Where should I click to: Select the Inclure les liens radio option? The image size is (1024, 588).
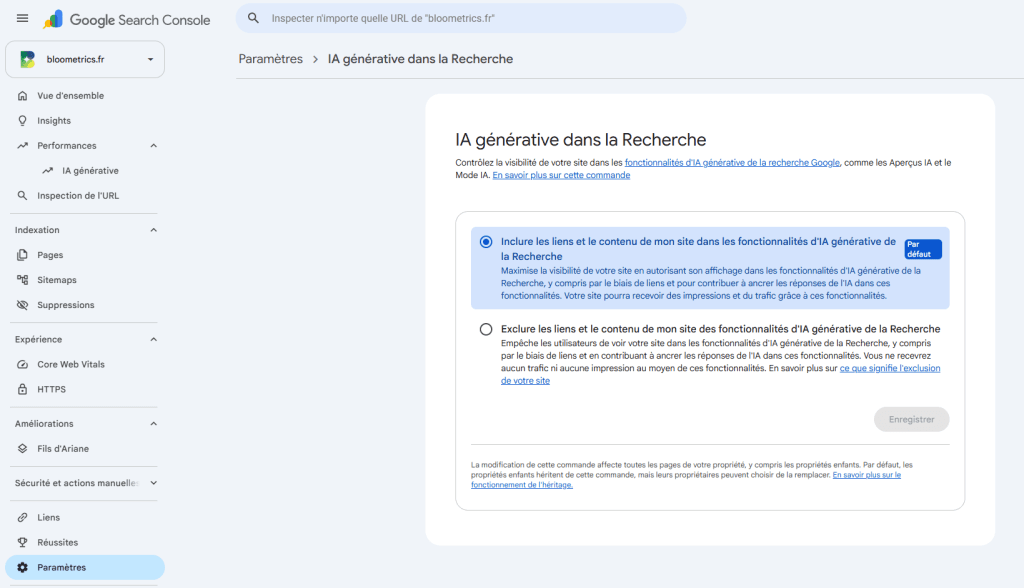point(486,242)
